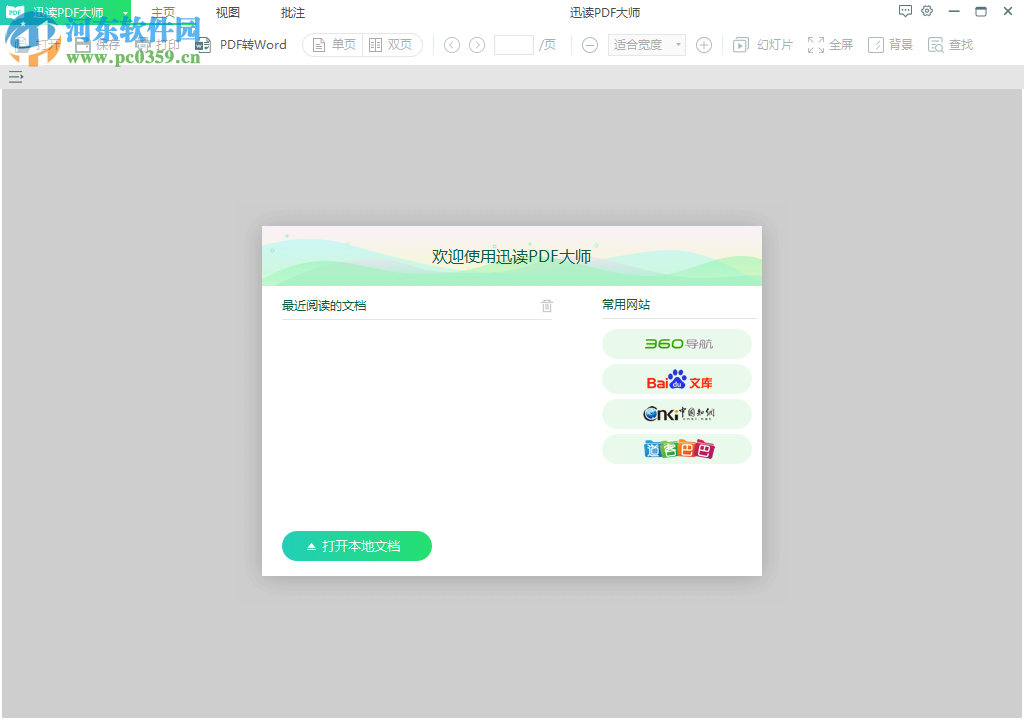
Task: Click the 打开 file toolbar button
Action: (x=38, y=44)
